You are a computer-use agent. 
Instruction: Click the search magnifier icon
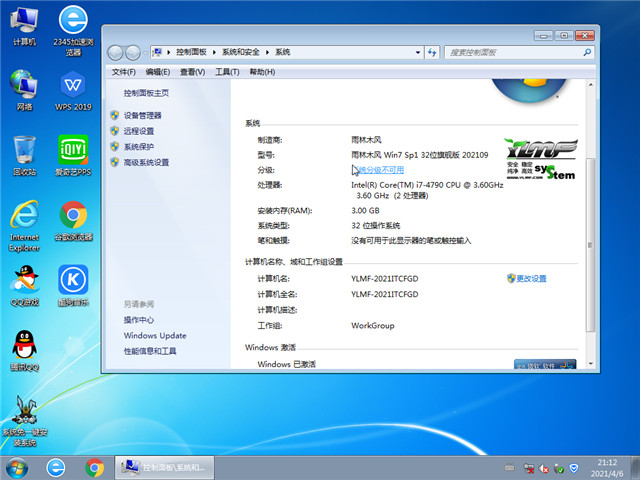pos(587,52)
